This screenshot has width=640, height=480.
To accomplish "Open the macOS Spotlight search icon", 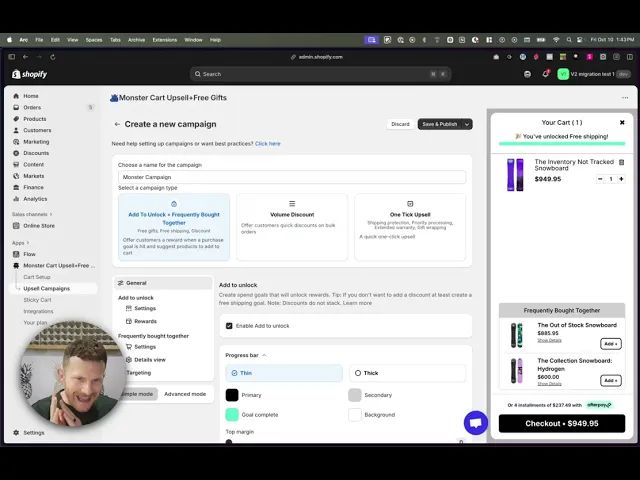I will (x=569, y=40).
